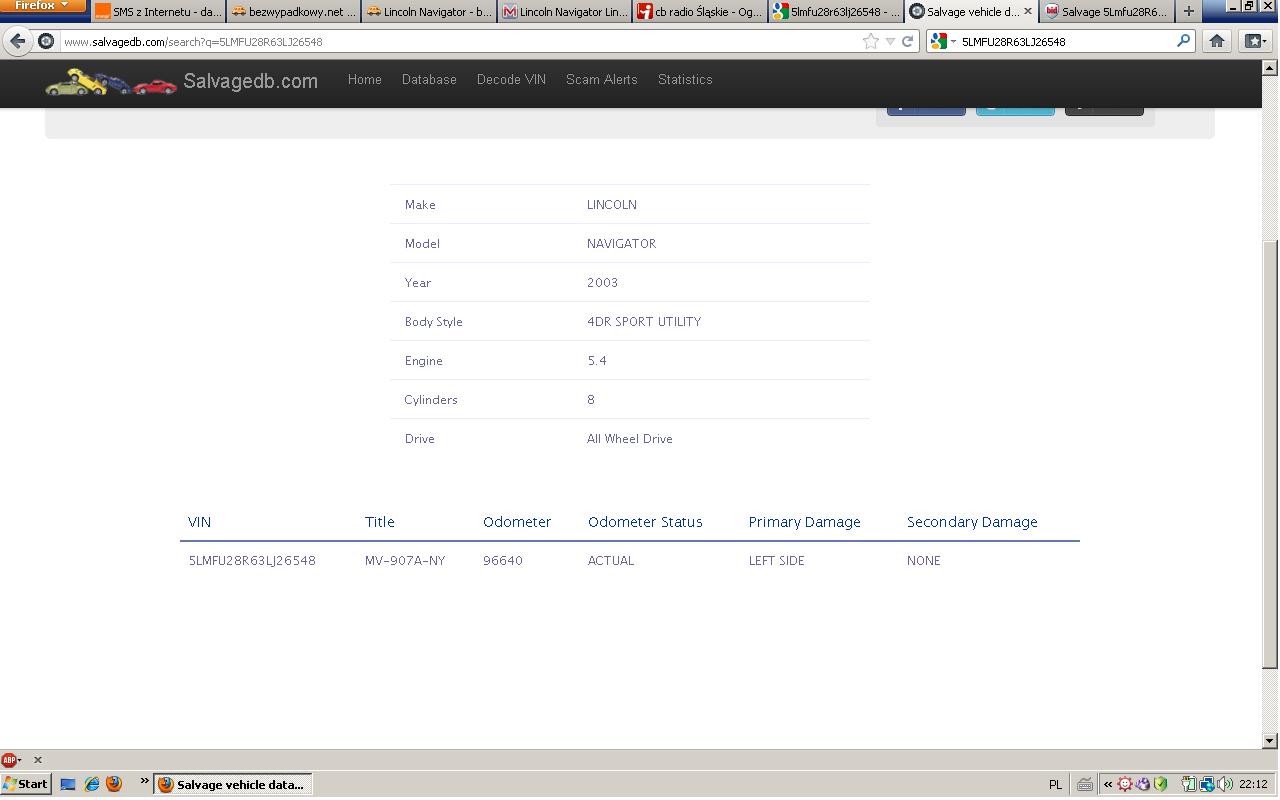Image resolution: width=1280 pixels, height=800 pixels.
Task: Click the red gear smiley tray icon
Action: pos(1125,785)
